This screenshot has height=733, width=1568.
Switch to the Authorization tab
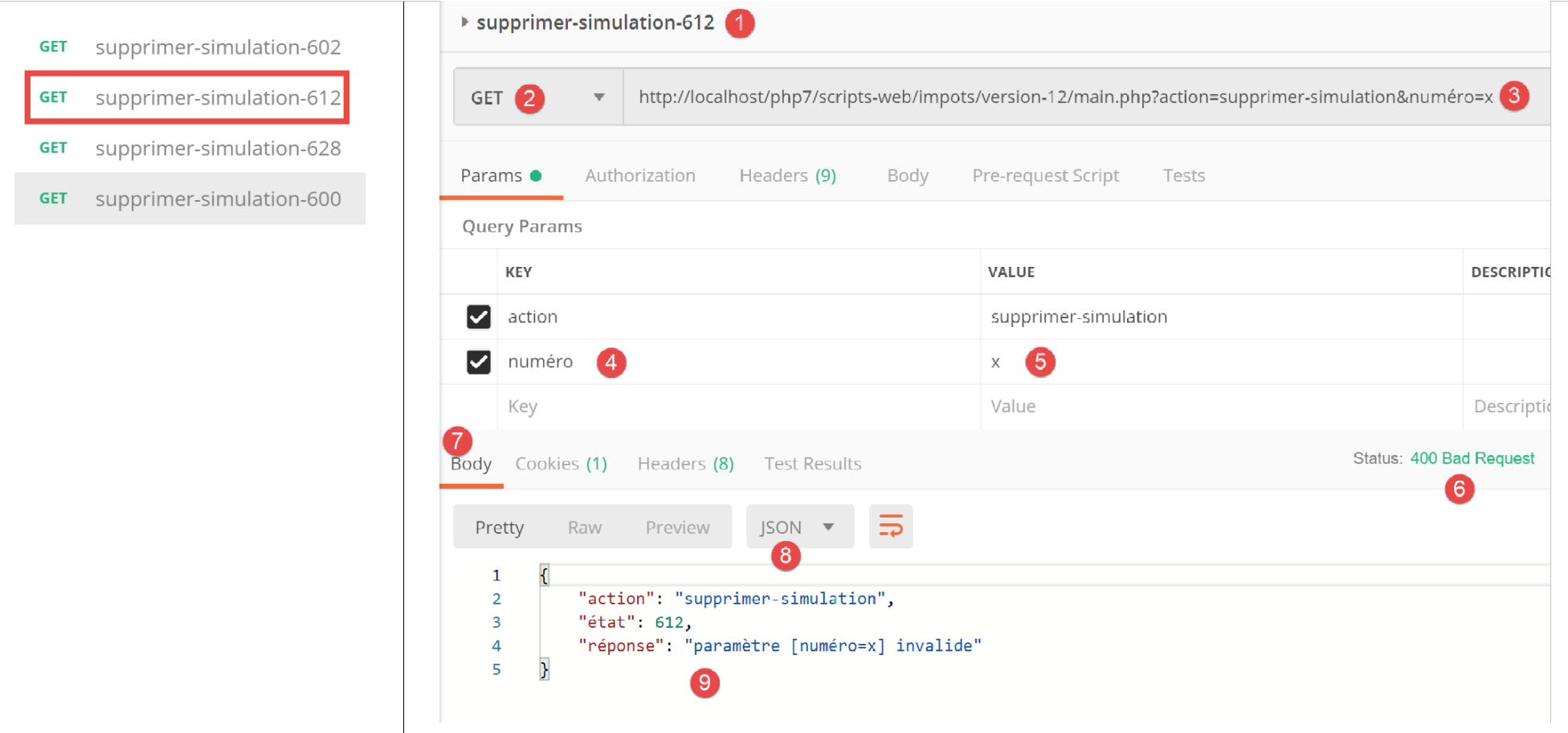[x=639, y=175]
